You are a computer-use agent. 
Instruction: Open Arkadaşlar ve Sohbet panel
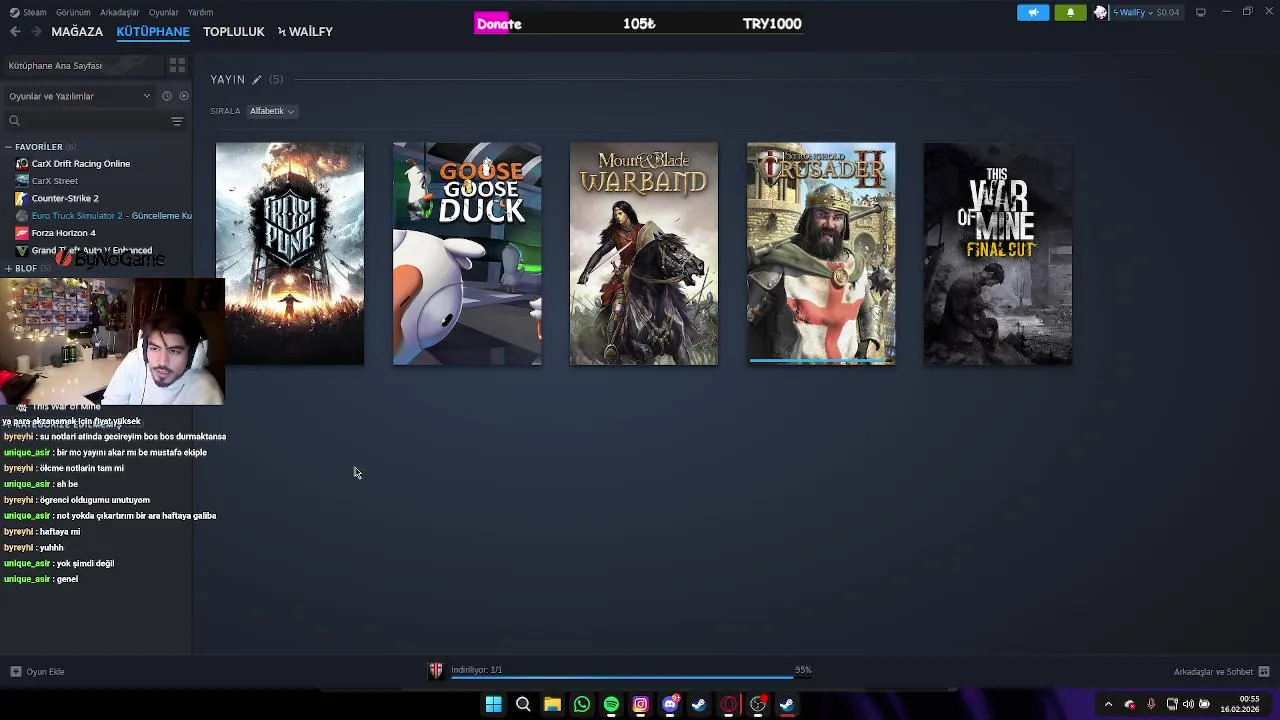pyautogui.click(x=1221, y=672)
